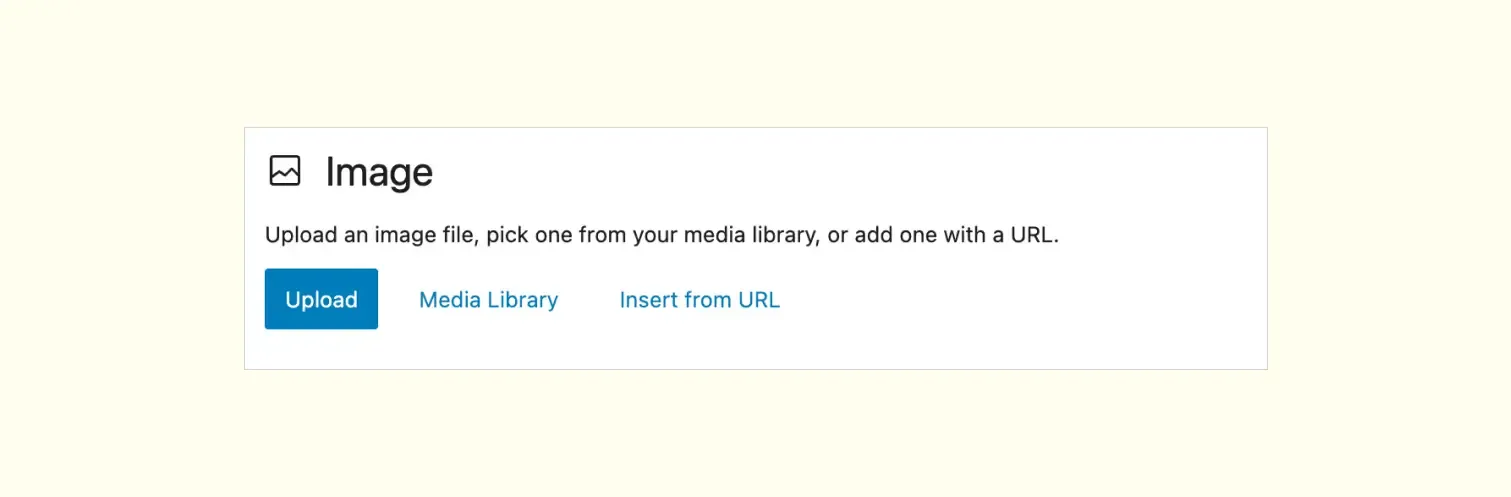Screen dimensions: 1511x497
Task: Select the "Image" block heading text
Action: point(379,173)
